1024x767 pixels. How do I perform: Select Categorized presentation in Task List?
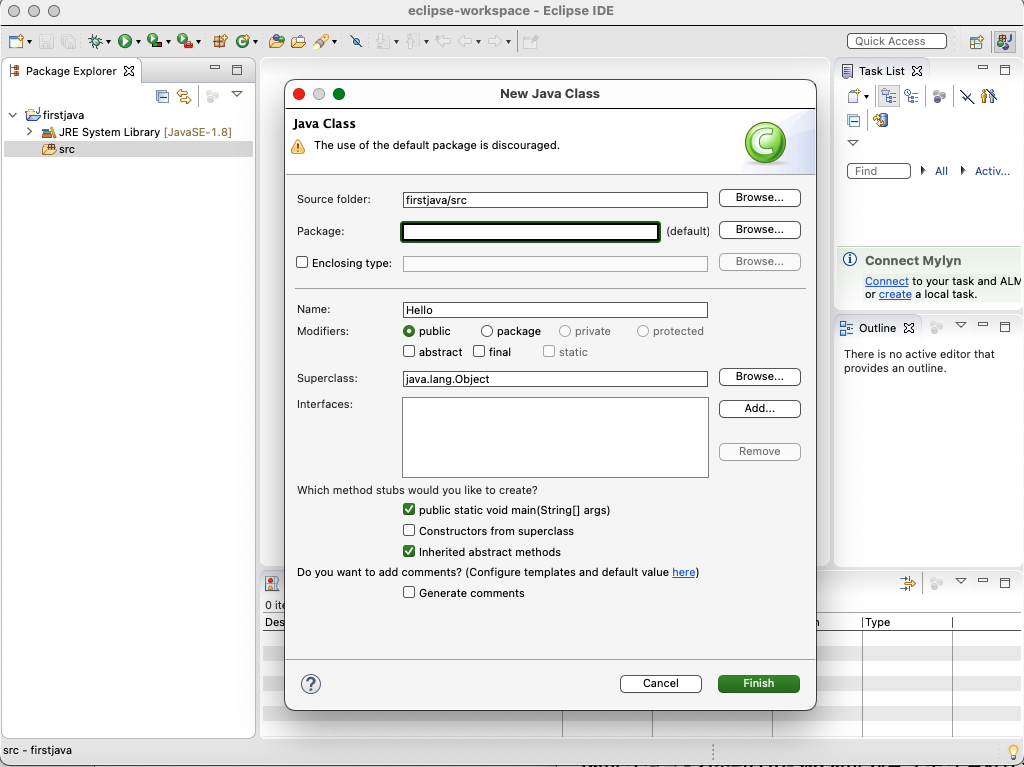click(x=888, y=96)
